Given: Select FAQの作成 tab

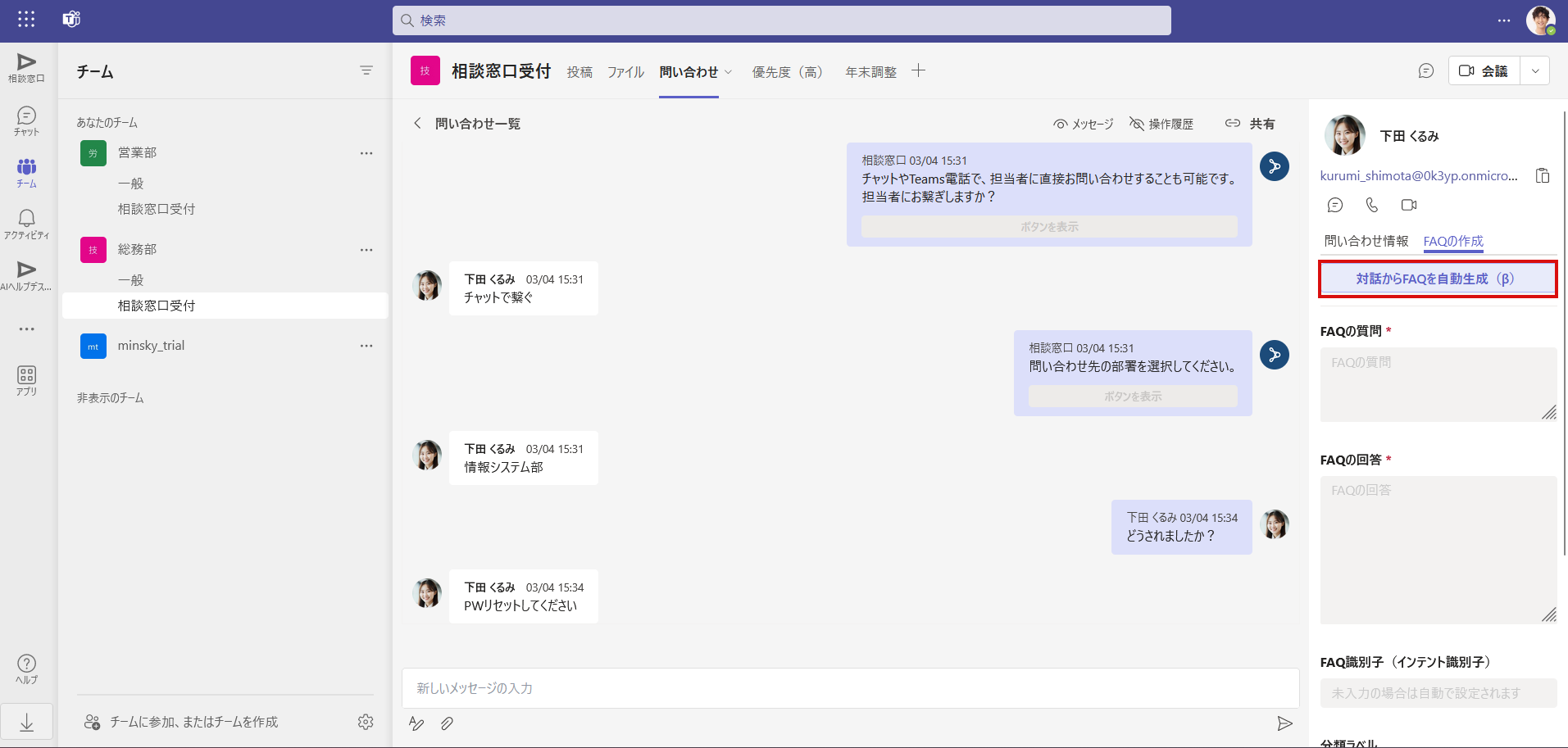Looking at the screenshot, I should click(1453, 241).
